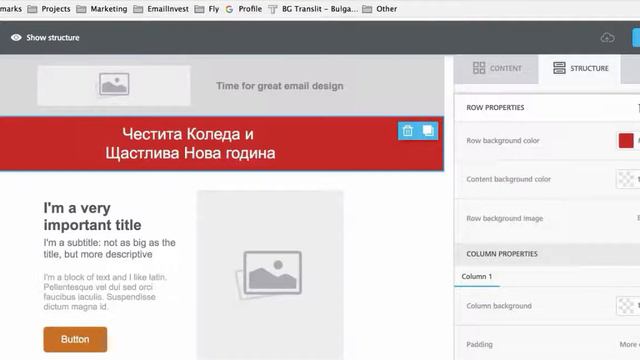Select 'I'm a very important title' heading

93,216
